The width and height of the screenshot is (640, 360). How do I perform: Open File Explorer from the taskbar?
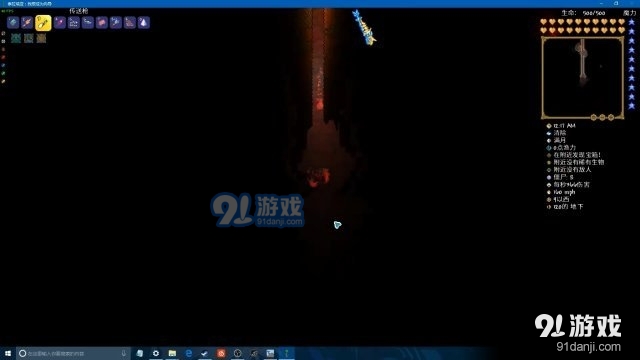172,353
